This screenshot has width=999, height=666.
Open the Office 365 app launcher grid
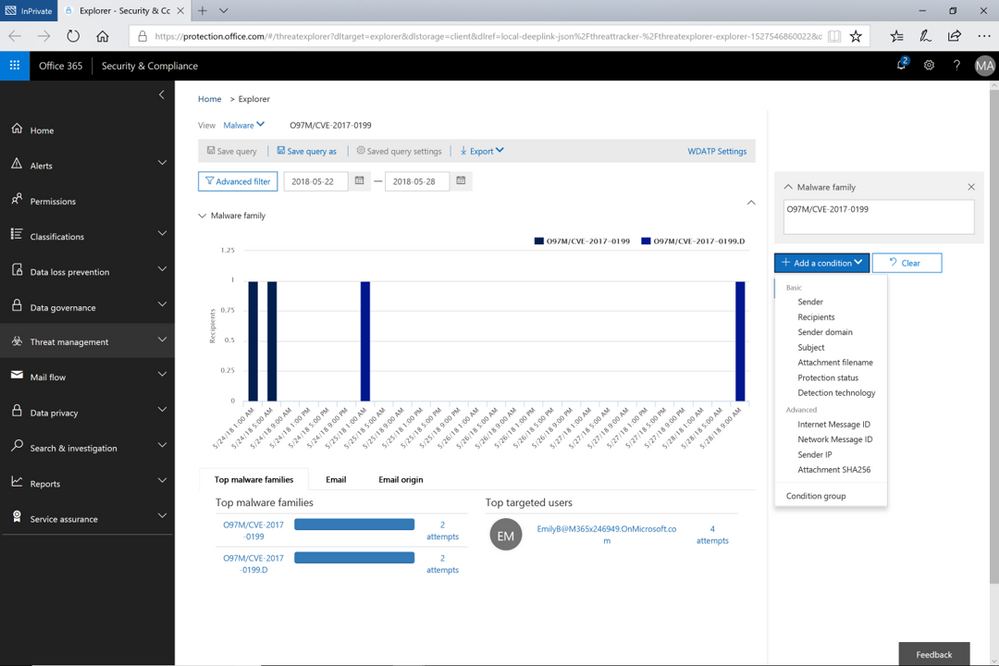click(x=14, y=64)
